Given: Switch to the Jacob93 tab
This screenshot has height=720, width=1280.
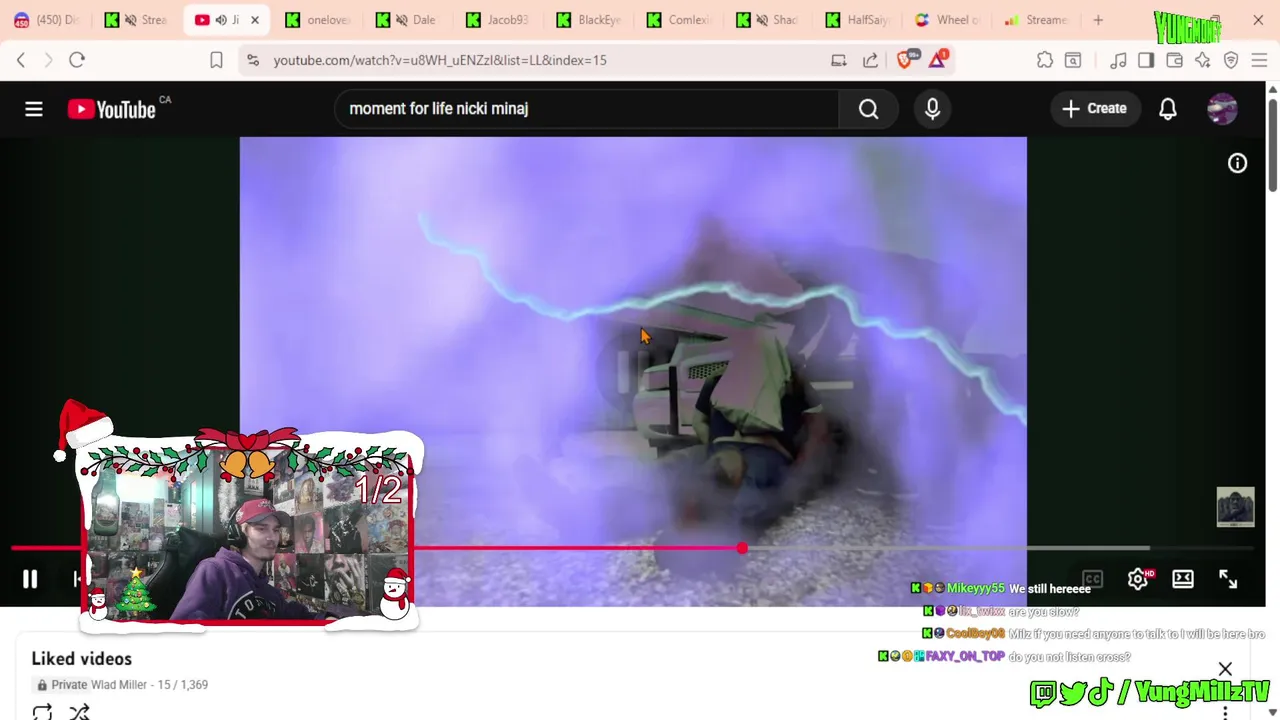Looking at the screenshot, I should click(499, 20).
